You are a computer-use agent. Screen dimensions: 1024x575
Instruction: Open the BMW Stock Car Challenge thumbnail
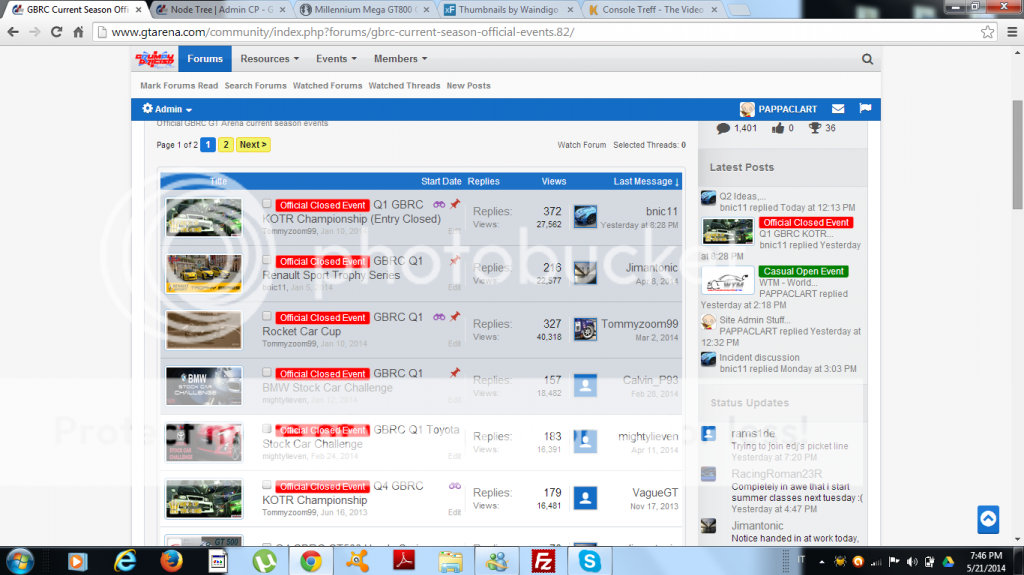coord(203,386)
